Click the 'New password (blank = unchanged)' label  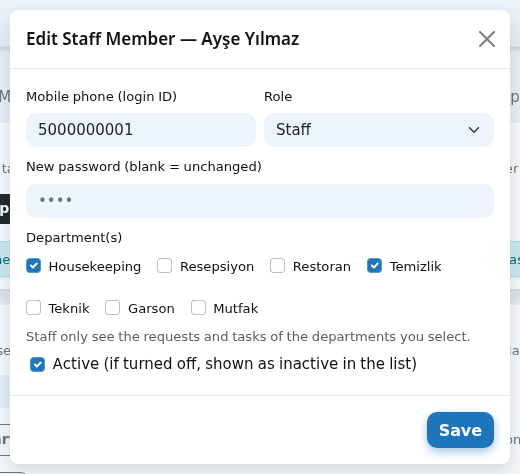click(x=144, y=167)
